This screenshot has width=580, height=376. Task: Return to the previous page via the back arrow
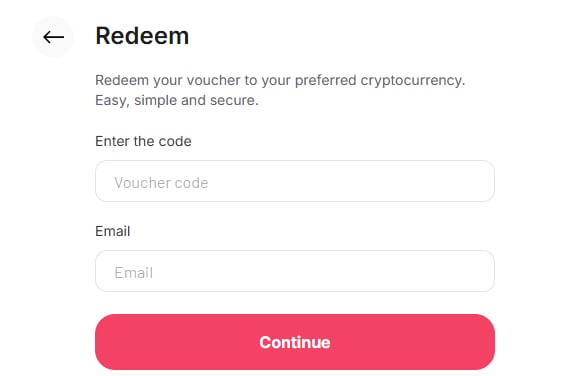[x=53, y=37]
